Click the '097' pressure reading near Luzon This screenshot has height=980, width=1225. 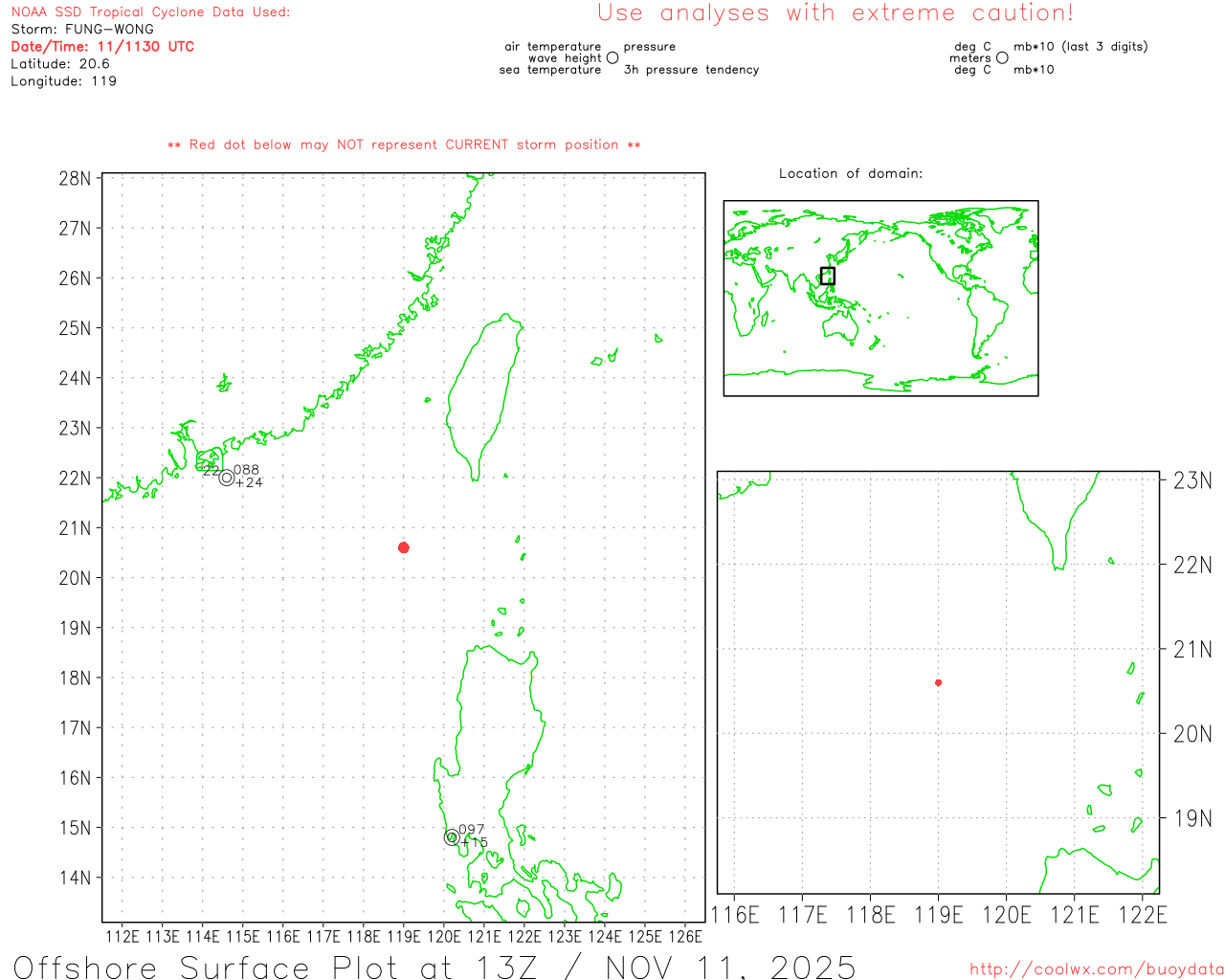471,830
